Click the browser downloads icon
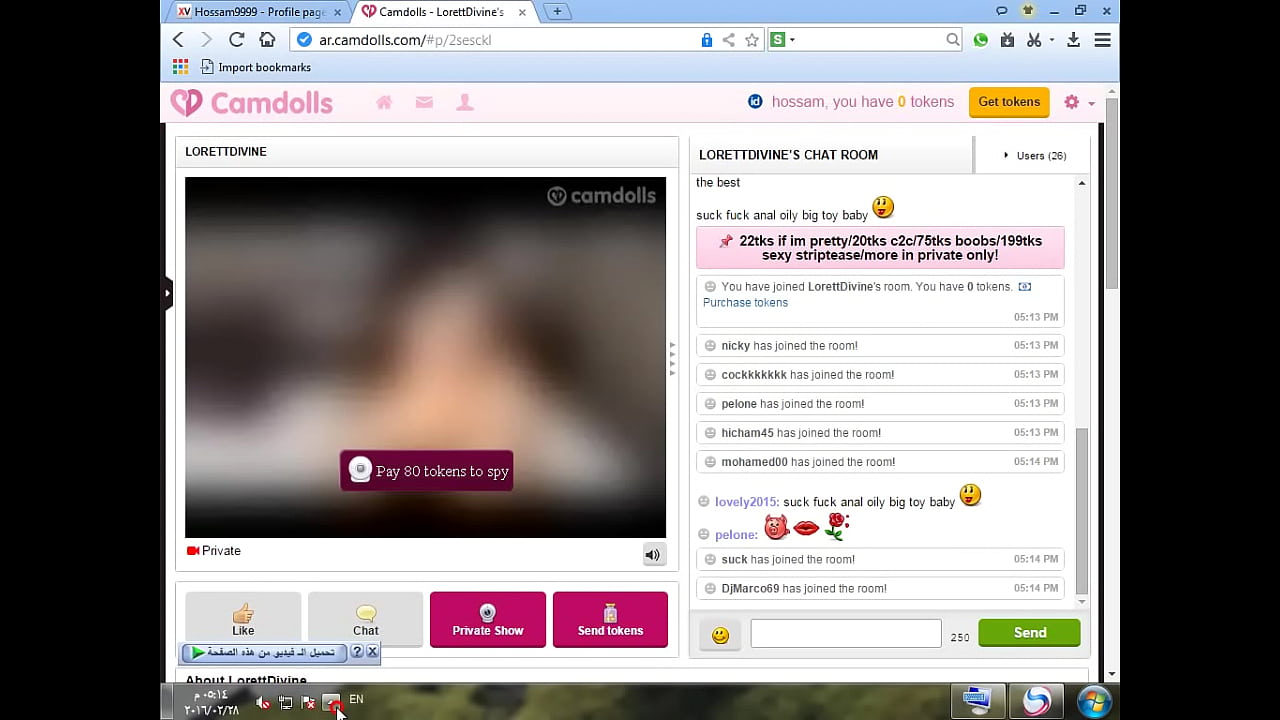Image resolution: width=1280 pixels, height=720 pixels. tap(1073, 40)
